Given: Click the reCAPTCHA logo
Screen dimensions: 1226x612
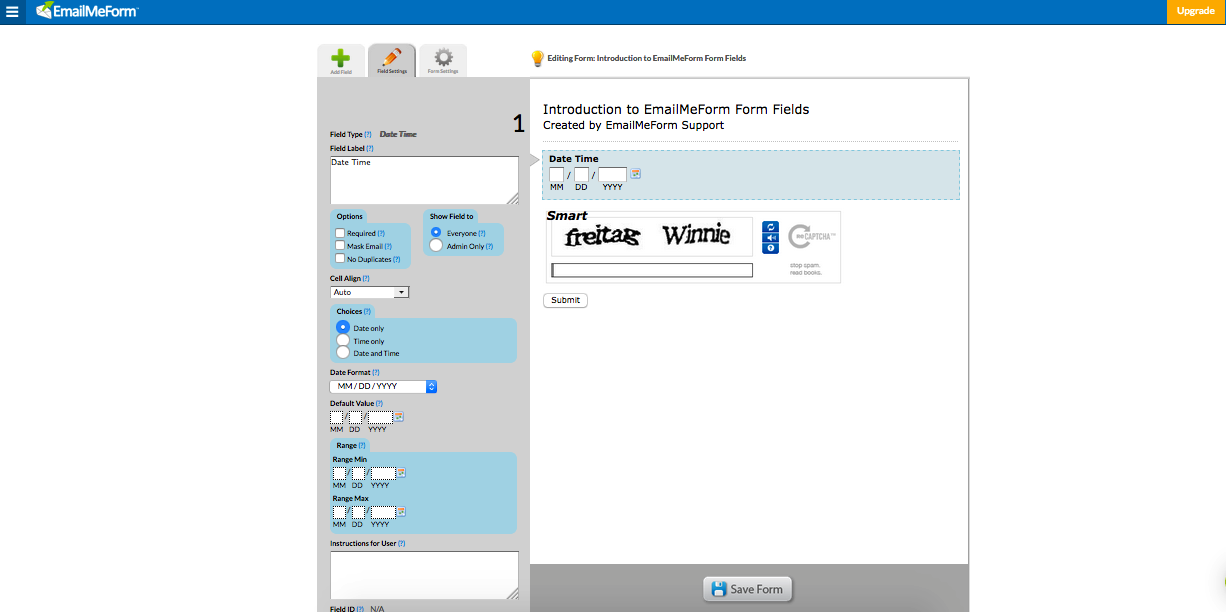Looking at the screenshot, I should point(811,237).
